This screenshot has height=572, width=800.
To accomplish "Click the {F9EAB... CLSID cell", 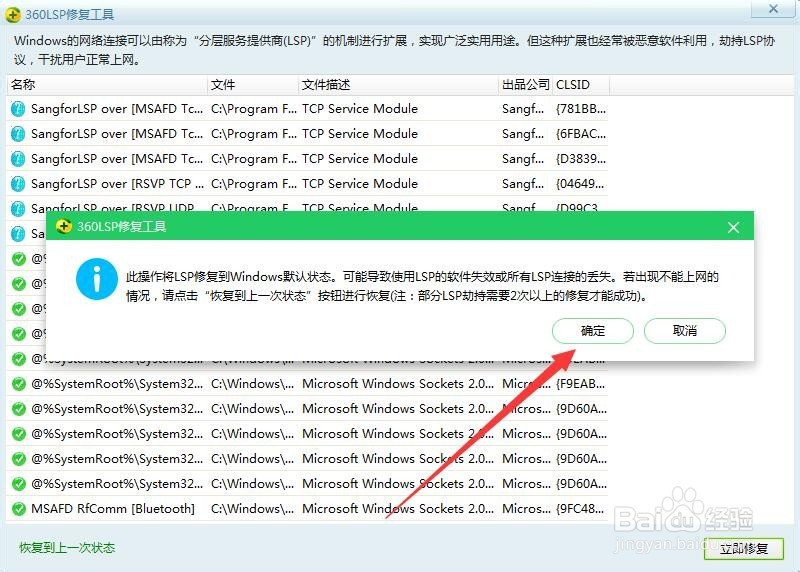I will tap(581, 384).
